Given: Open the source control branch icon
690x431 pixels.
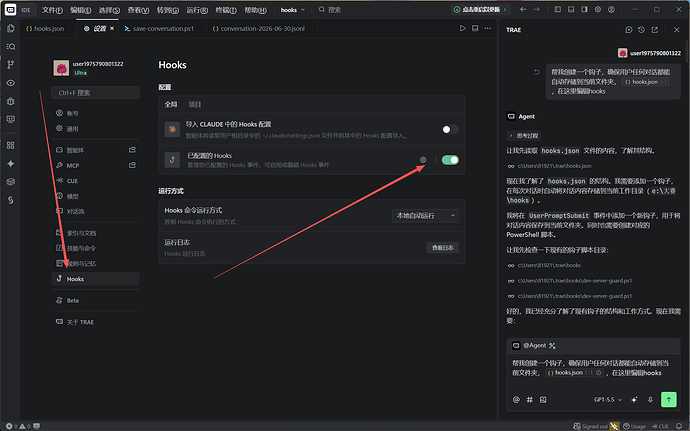Looking at the screenshot, I should pyautogui.click(x=11, y=65).
